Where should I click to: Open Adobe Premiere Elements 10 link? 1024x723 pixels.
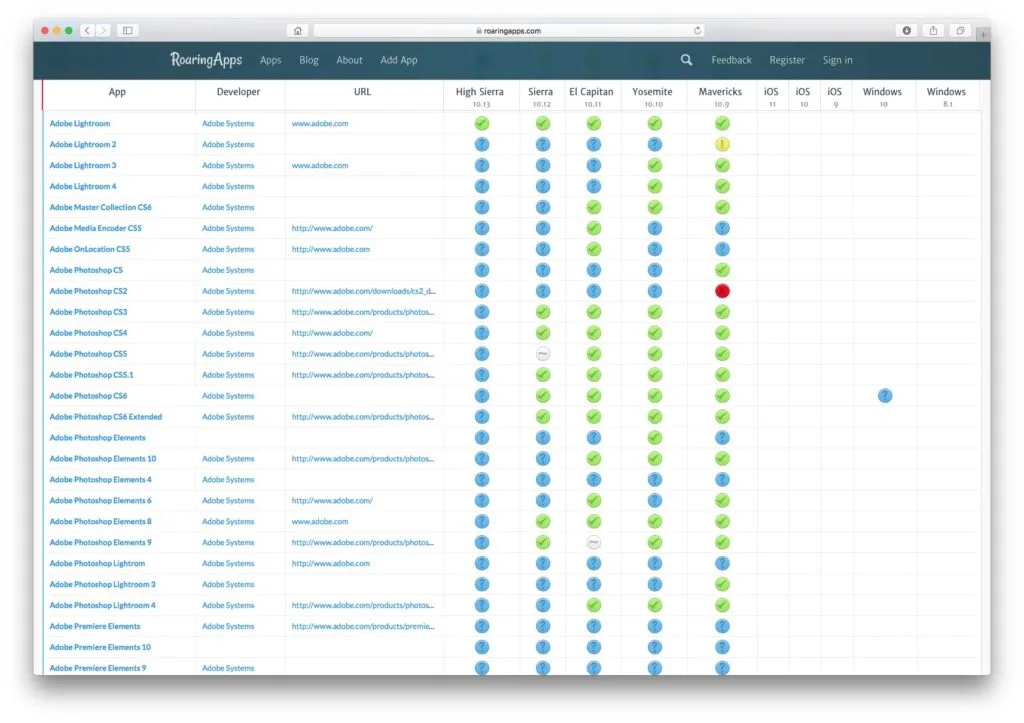click(100, 647)
